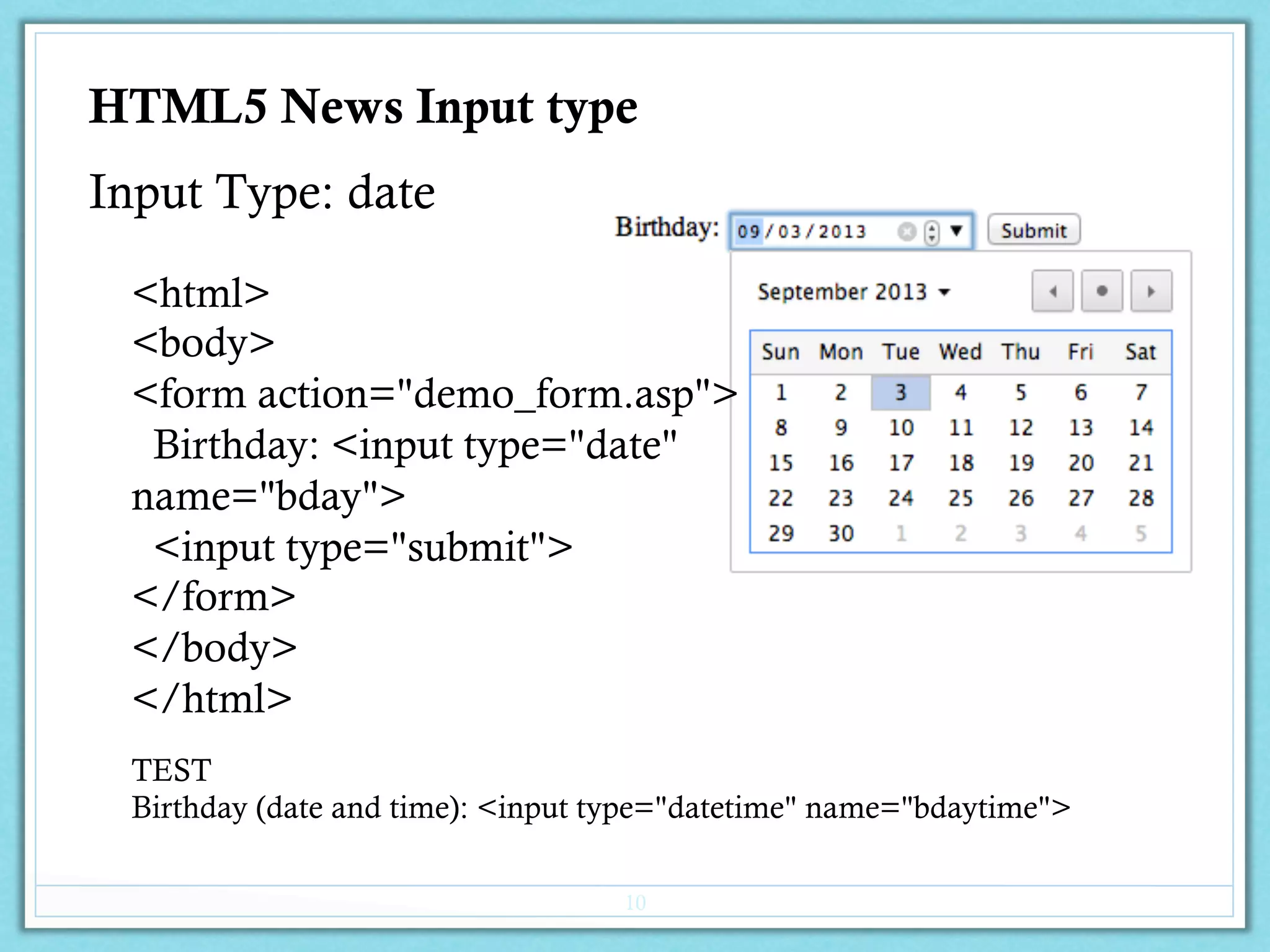1270x952 pixels.
Task: Pick day 28 in the calendar
Action: [x=1141, y=498]
